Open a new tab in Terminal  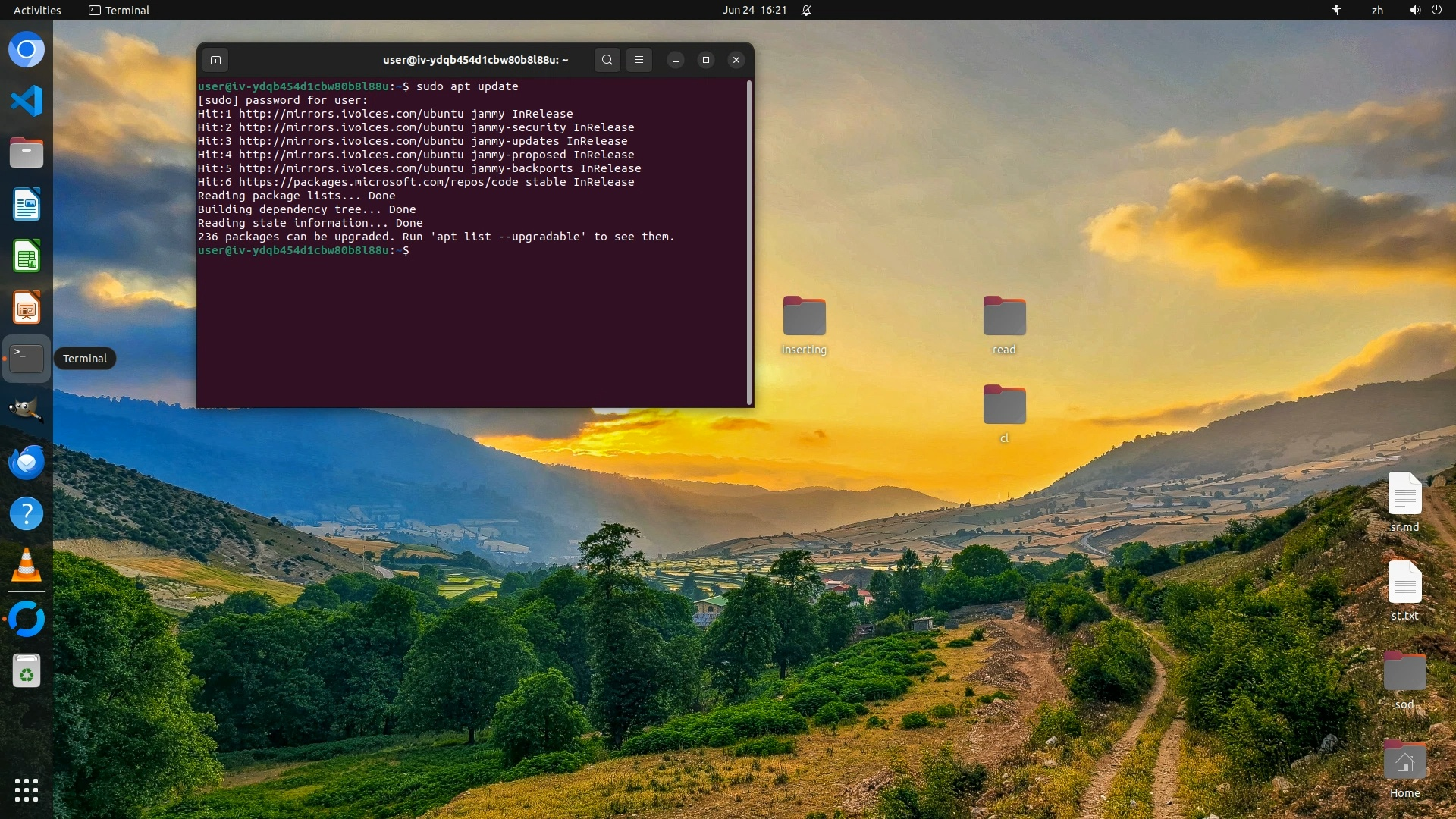(x=216, y=60)
